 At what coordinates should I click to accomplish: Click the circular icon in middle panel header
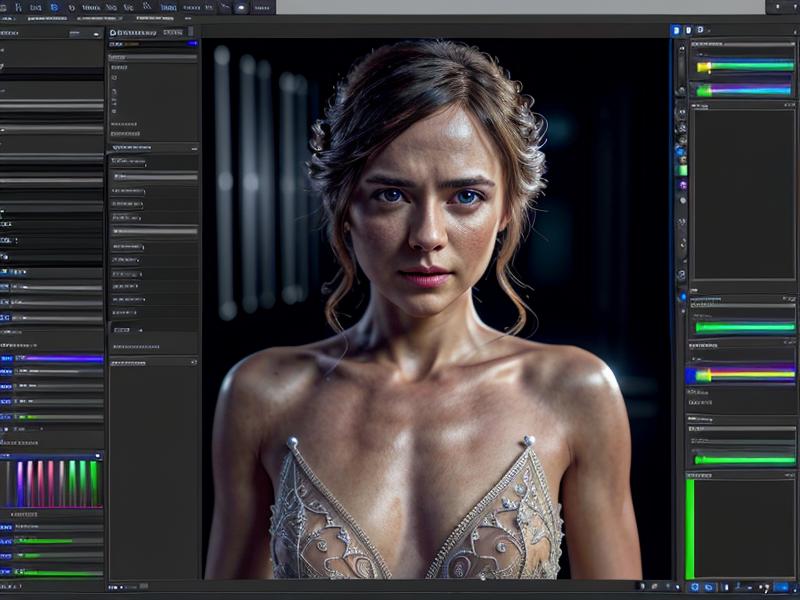click(x=112, y=32)
